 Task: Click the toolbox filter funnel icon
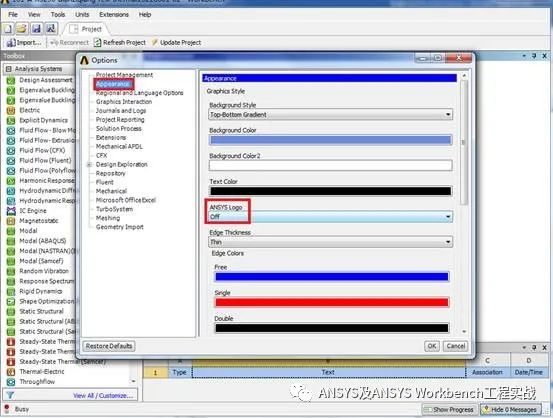pyautogui.click(x=10, y=395)
